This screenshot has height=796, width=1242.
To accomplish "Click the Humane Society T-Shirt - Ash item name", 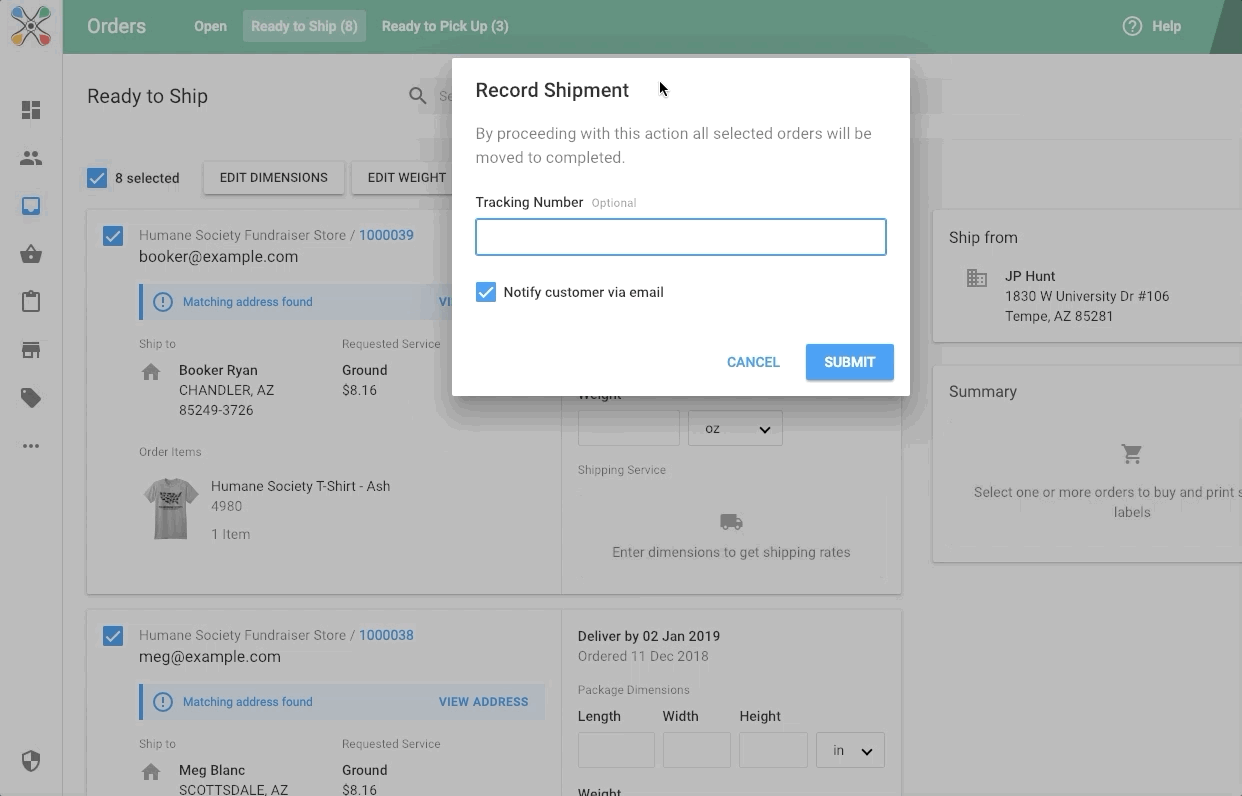I will click(x=301, y=486).
